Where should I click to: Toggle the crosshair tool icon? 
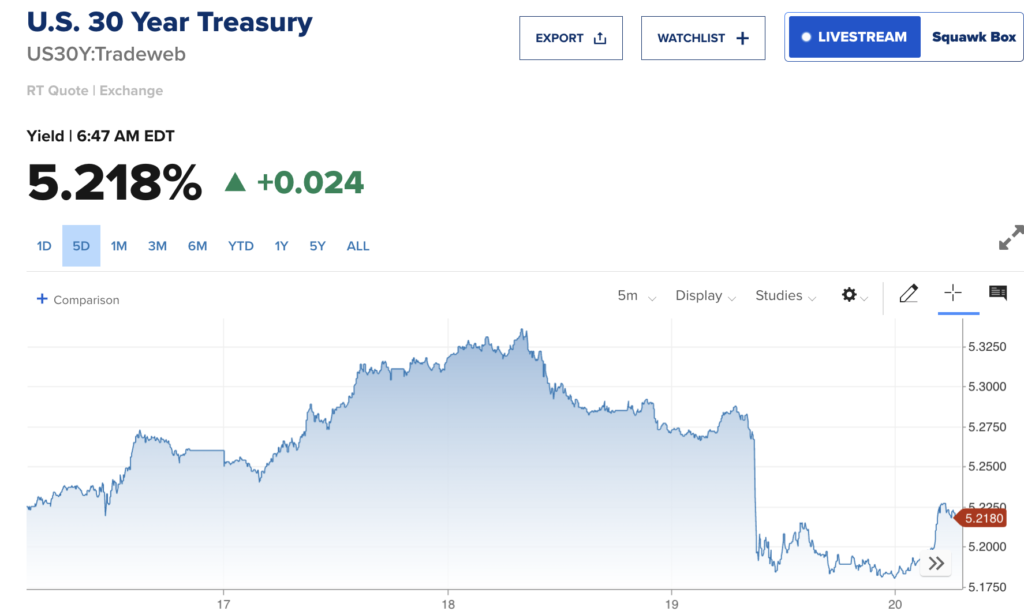(953, 293)
